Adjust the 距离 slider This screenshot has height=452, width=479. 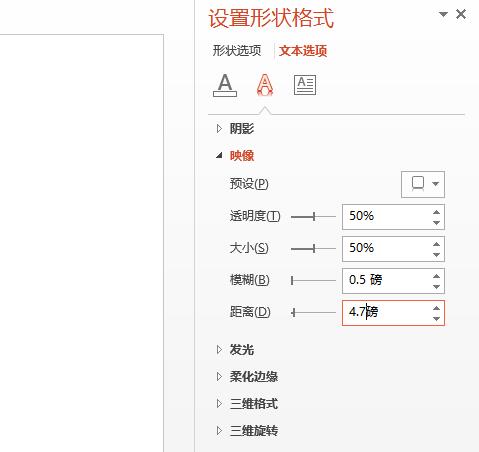click(313, 313)
